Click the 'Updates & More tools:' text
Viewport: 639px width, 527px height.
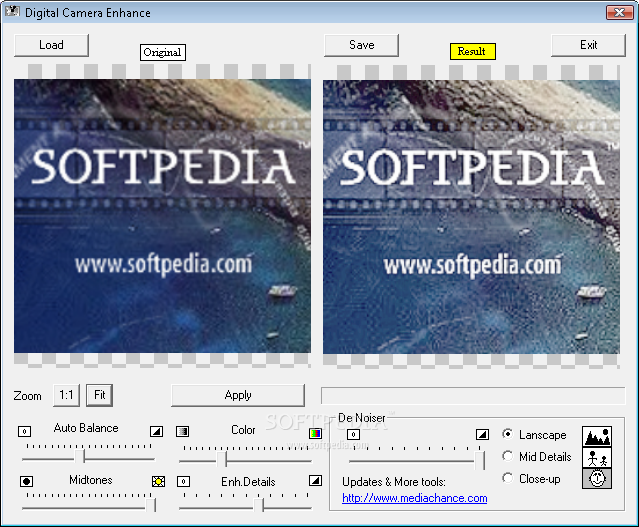point(394,482)
